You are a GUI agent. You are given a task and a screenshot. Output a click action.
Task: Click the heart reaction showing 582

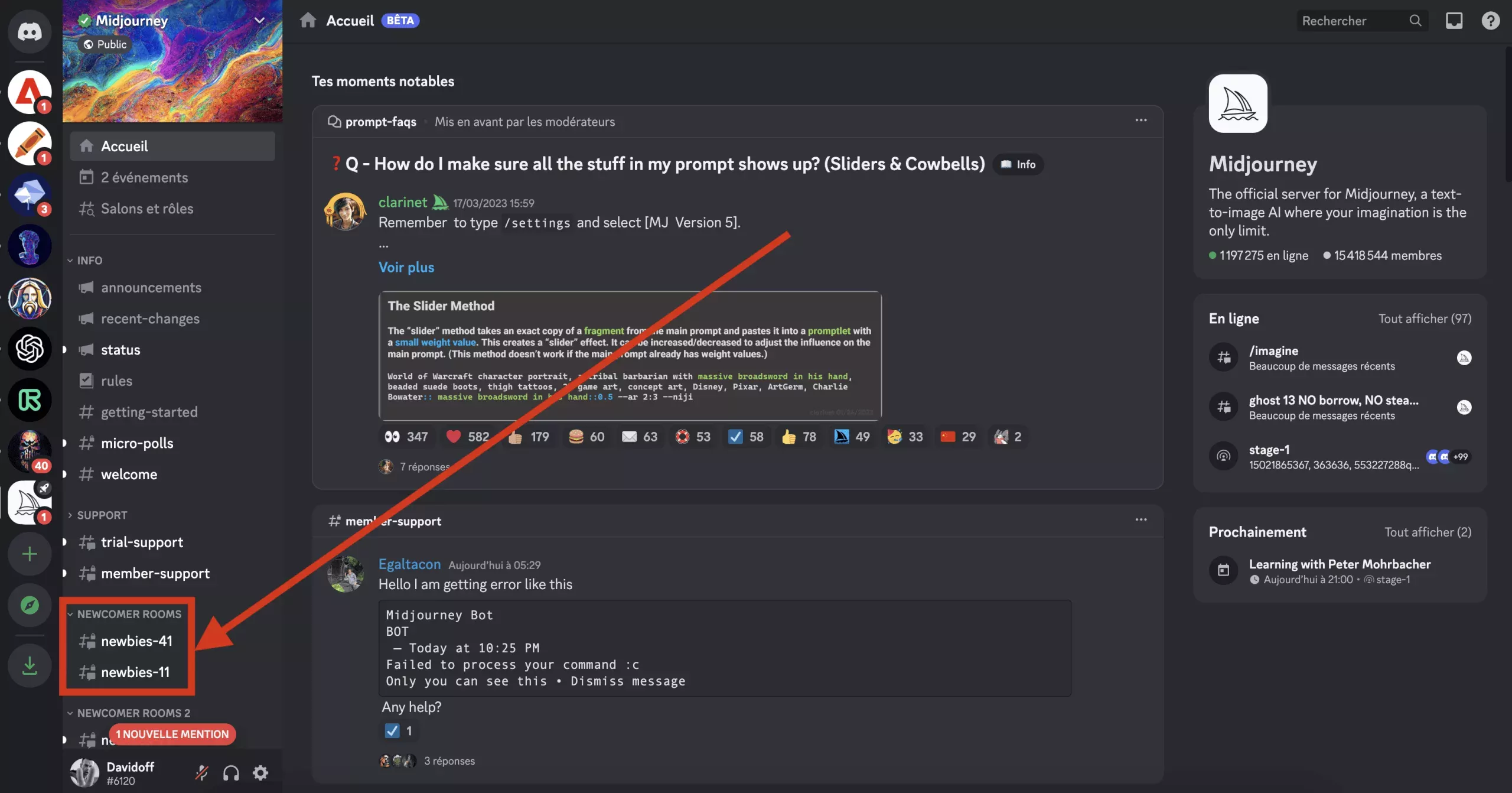pyautogui.click(x=467, y=437)
